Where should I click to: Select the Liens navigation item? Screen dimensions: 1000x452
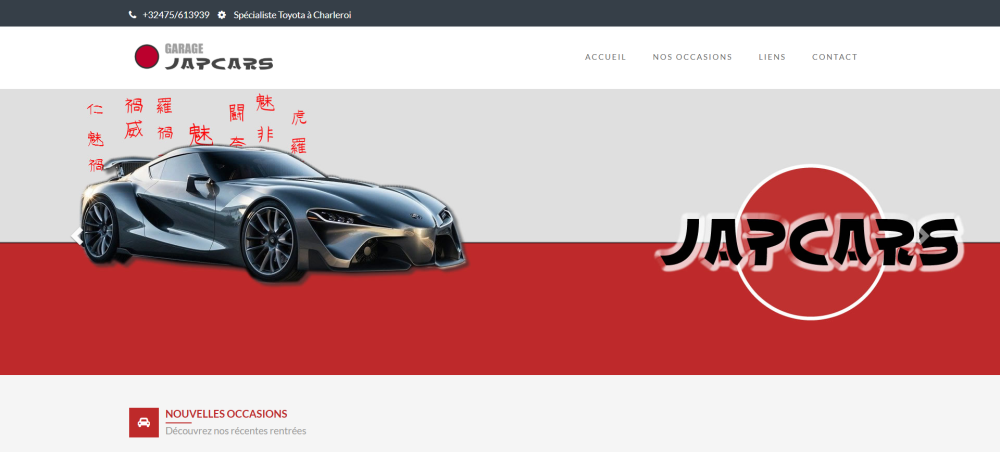point(772,57)
